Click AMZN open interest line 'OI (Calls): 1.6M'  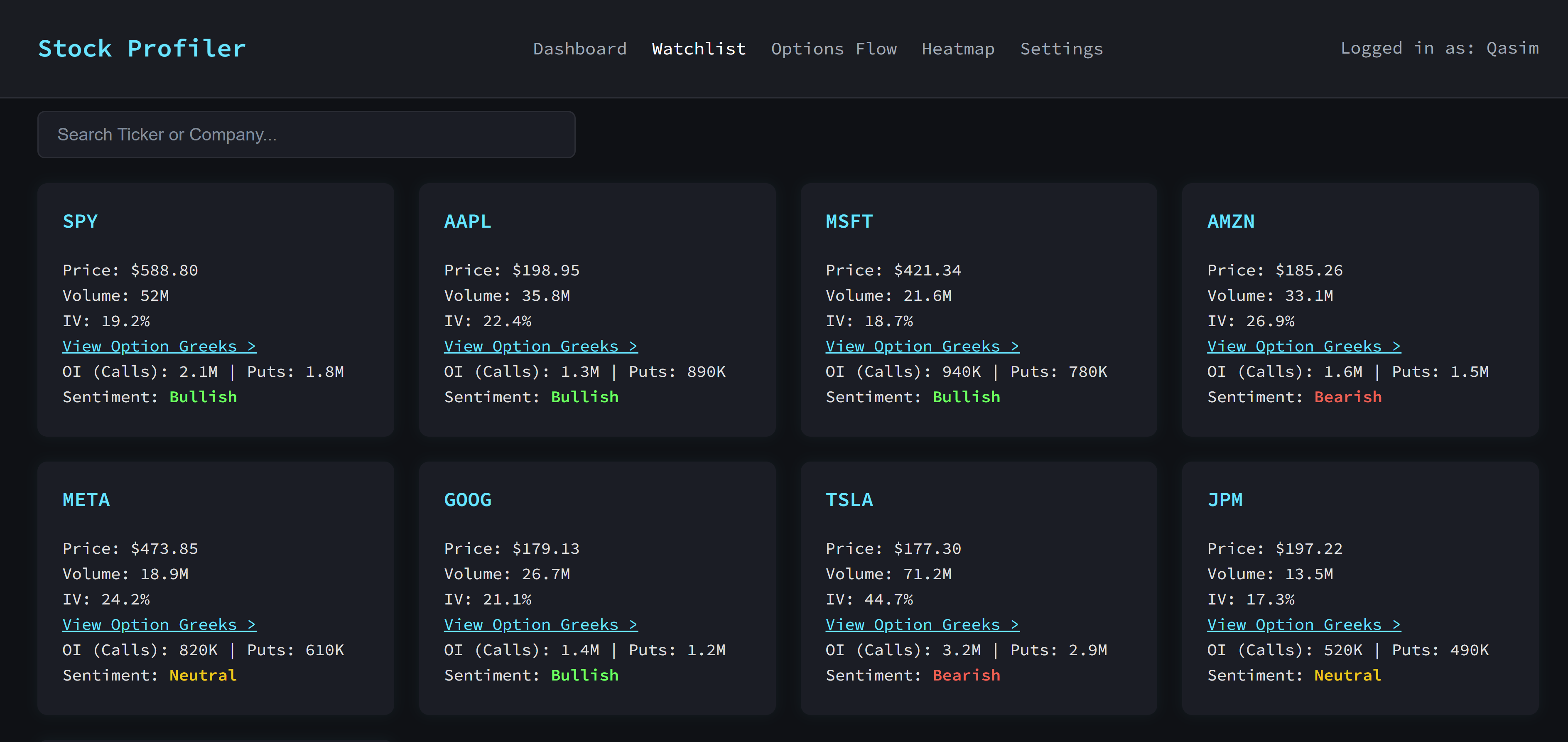1348,372
